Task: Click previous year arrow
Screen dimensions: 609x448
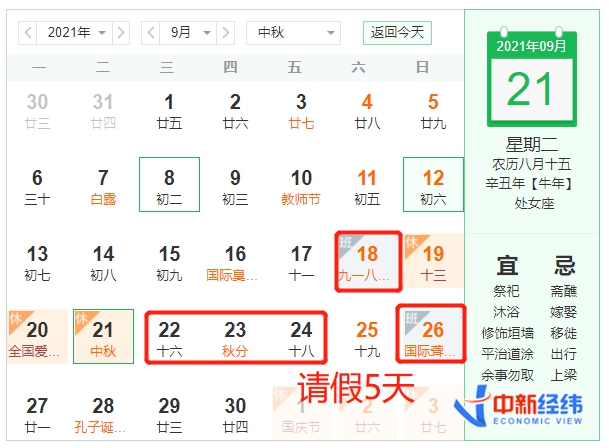Action: pos(26,33)
